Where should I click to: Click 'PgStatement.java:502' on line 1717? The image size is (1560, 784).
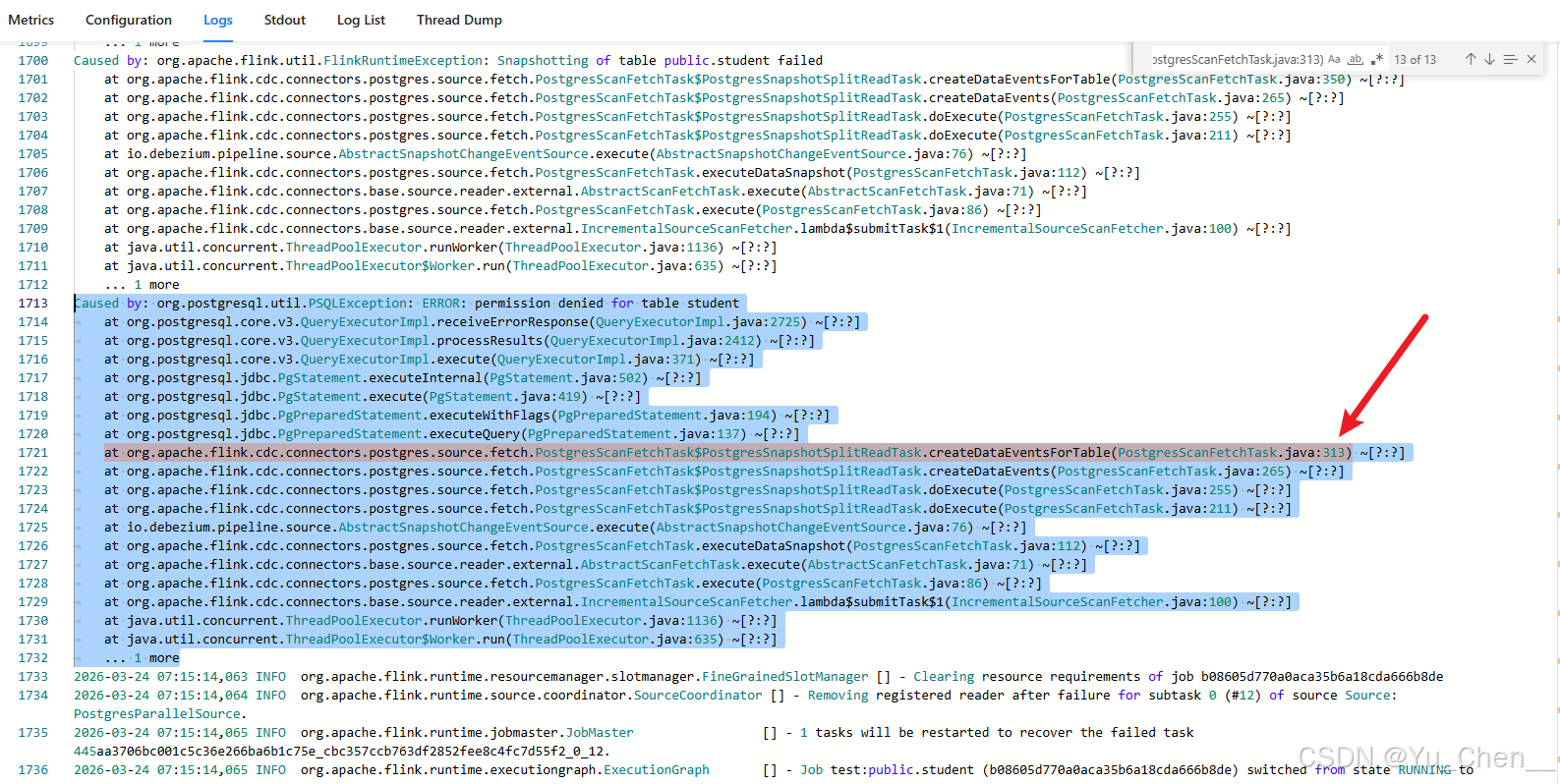[x=565, y=378]
